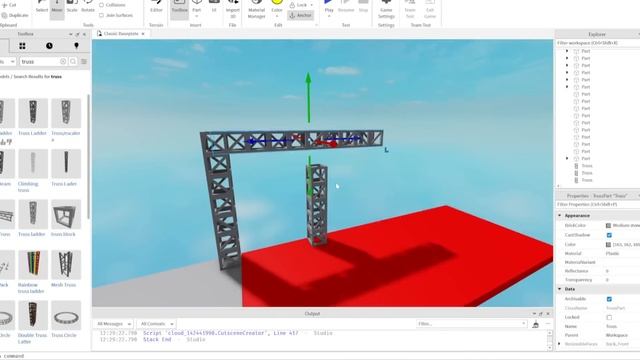Select the Climbing truss toolbox model
The height and width of the screenshot is (360, 640).
pyautogui.click(x=33, y=171)
